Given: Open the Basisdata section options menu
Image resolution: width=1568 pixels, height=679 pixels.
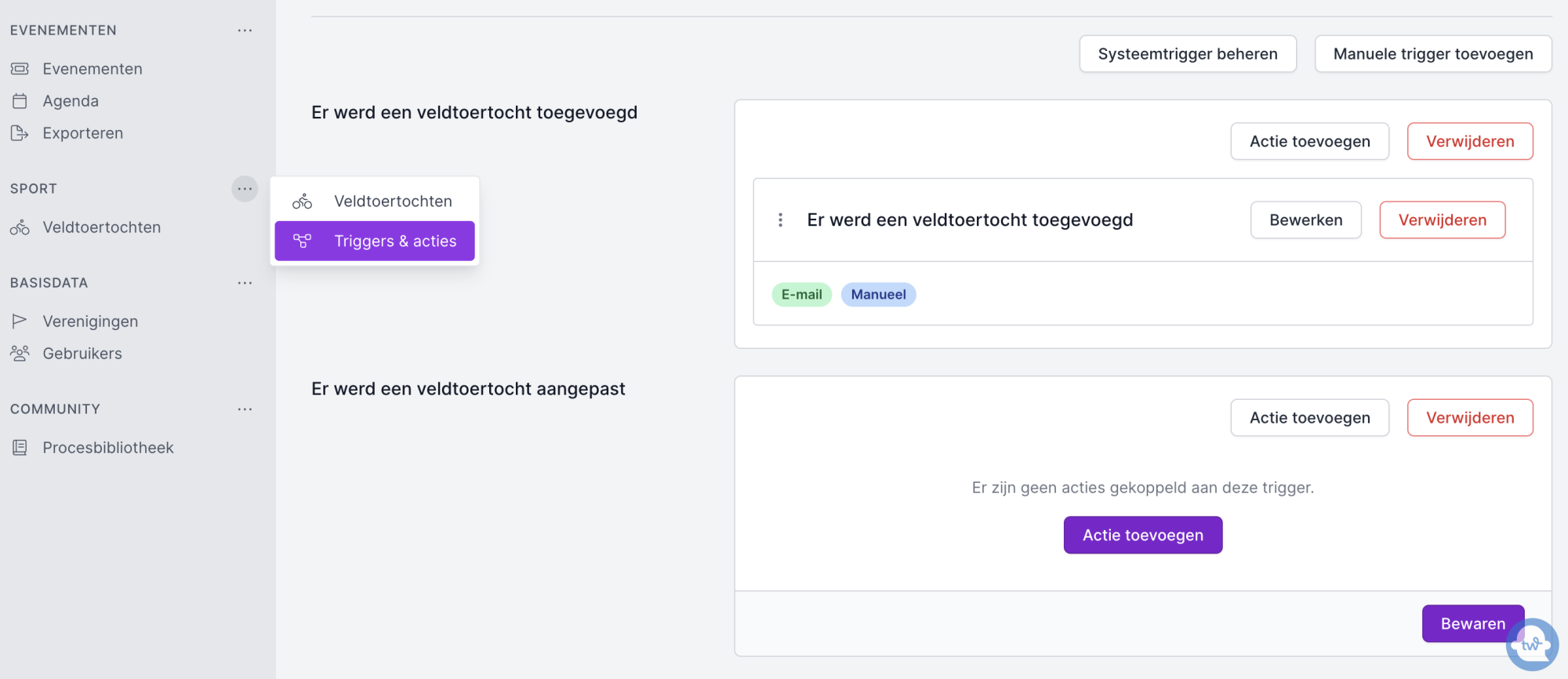Looking at the screenshot, I should [245, 283].
